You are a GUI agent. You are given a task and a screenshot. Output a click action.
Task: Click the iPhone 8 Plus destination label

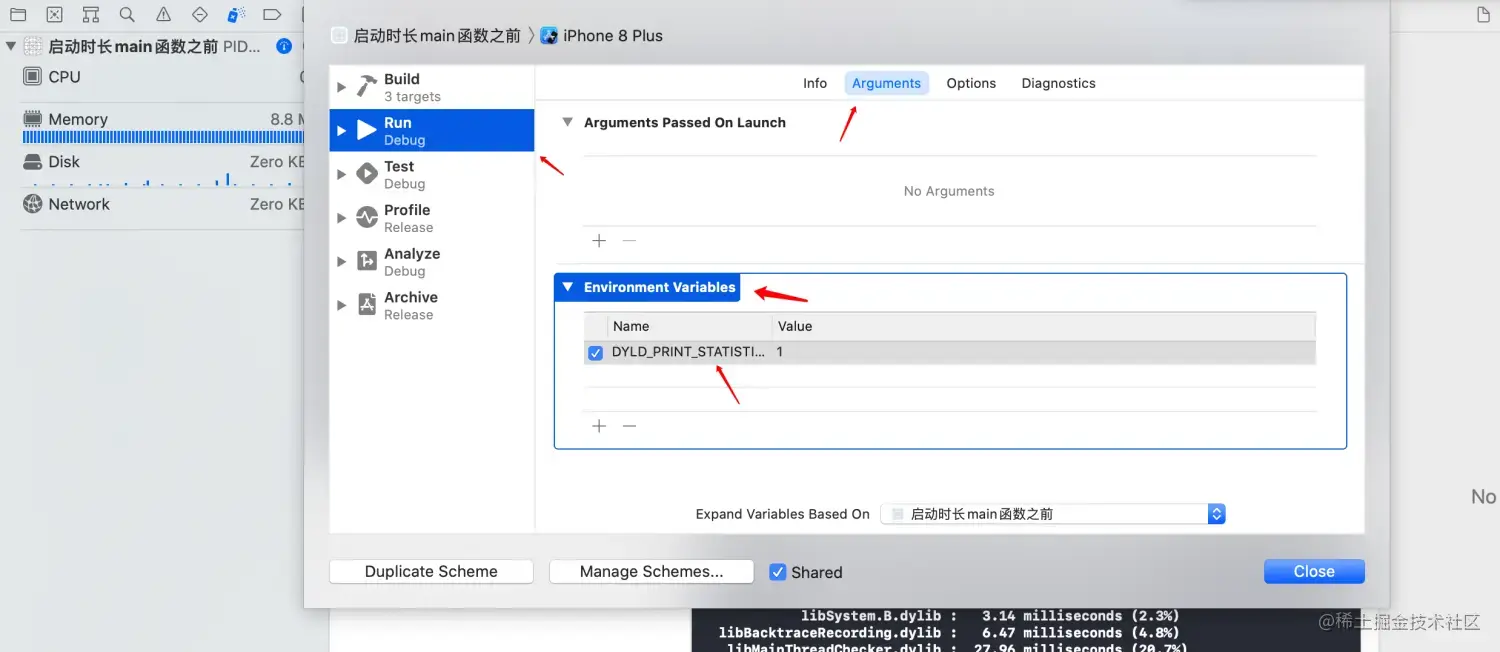613,36
